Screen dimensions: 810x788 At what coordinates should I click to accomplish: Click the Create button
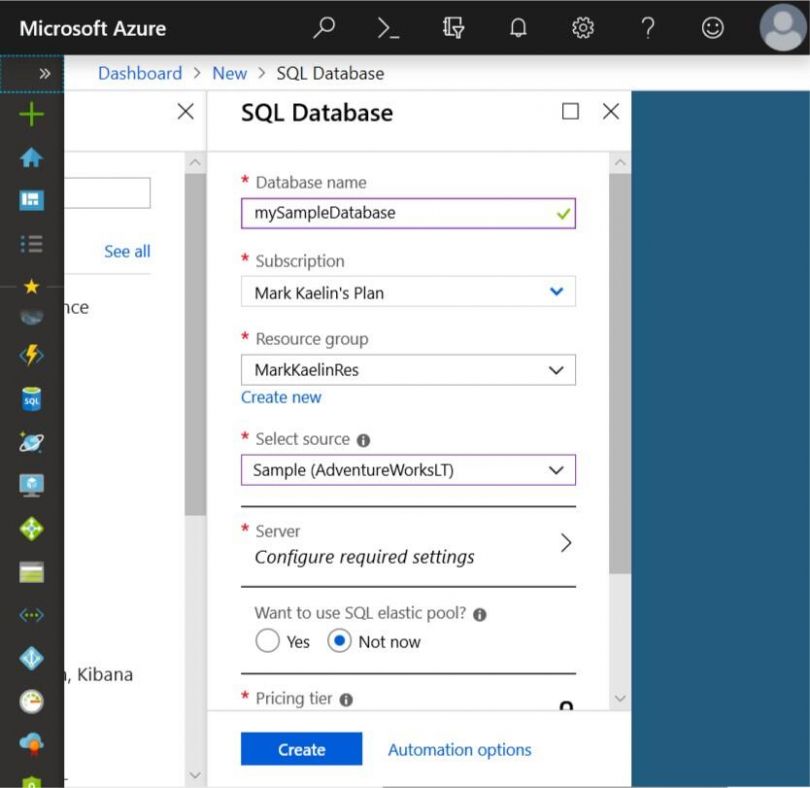click(x=301, y=748)
